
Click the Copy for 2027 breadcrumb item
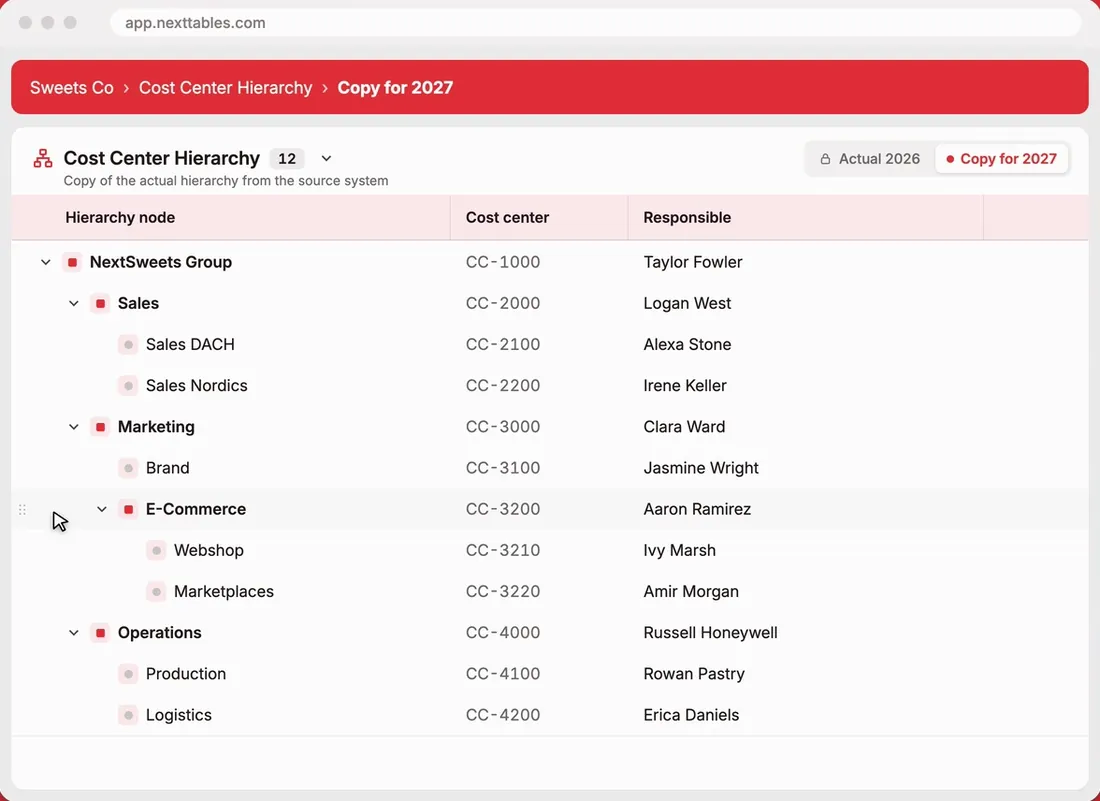point(395,88)
